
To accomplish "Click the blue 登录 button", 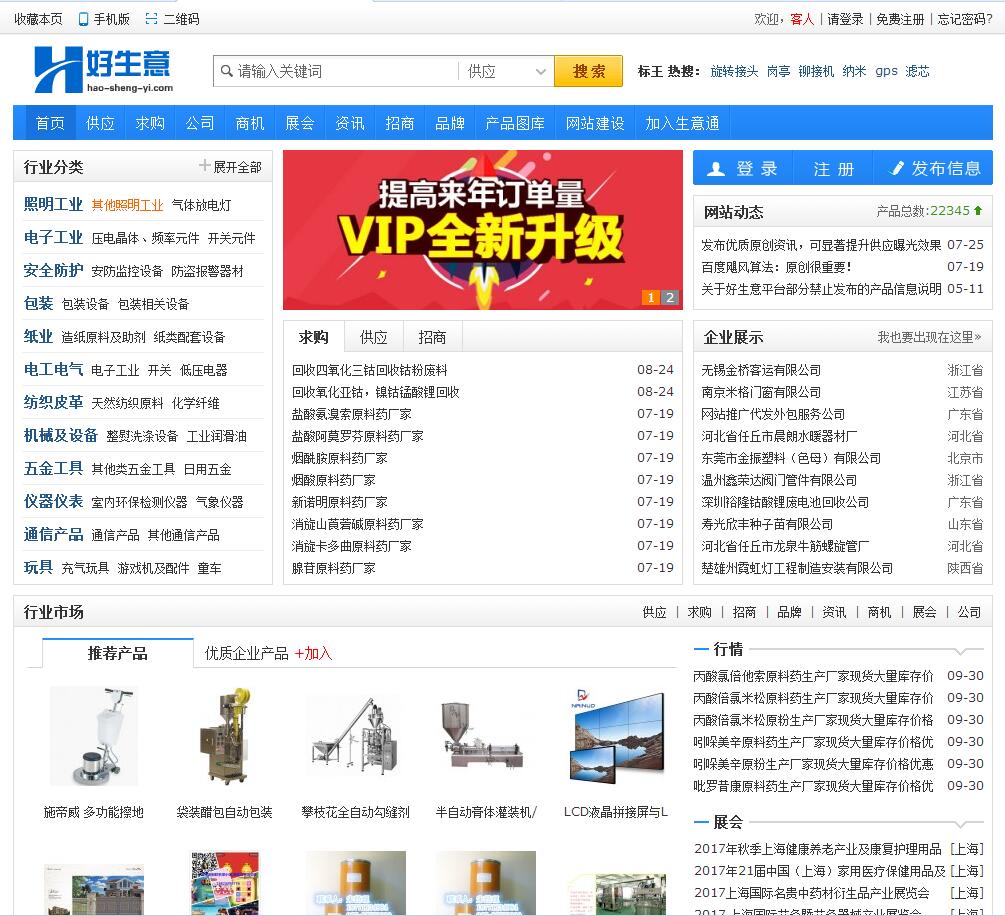I will coord(743,169).
